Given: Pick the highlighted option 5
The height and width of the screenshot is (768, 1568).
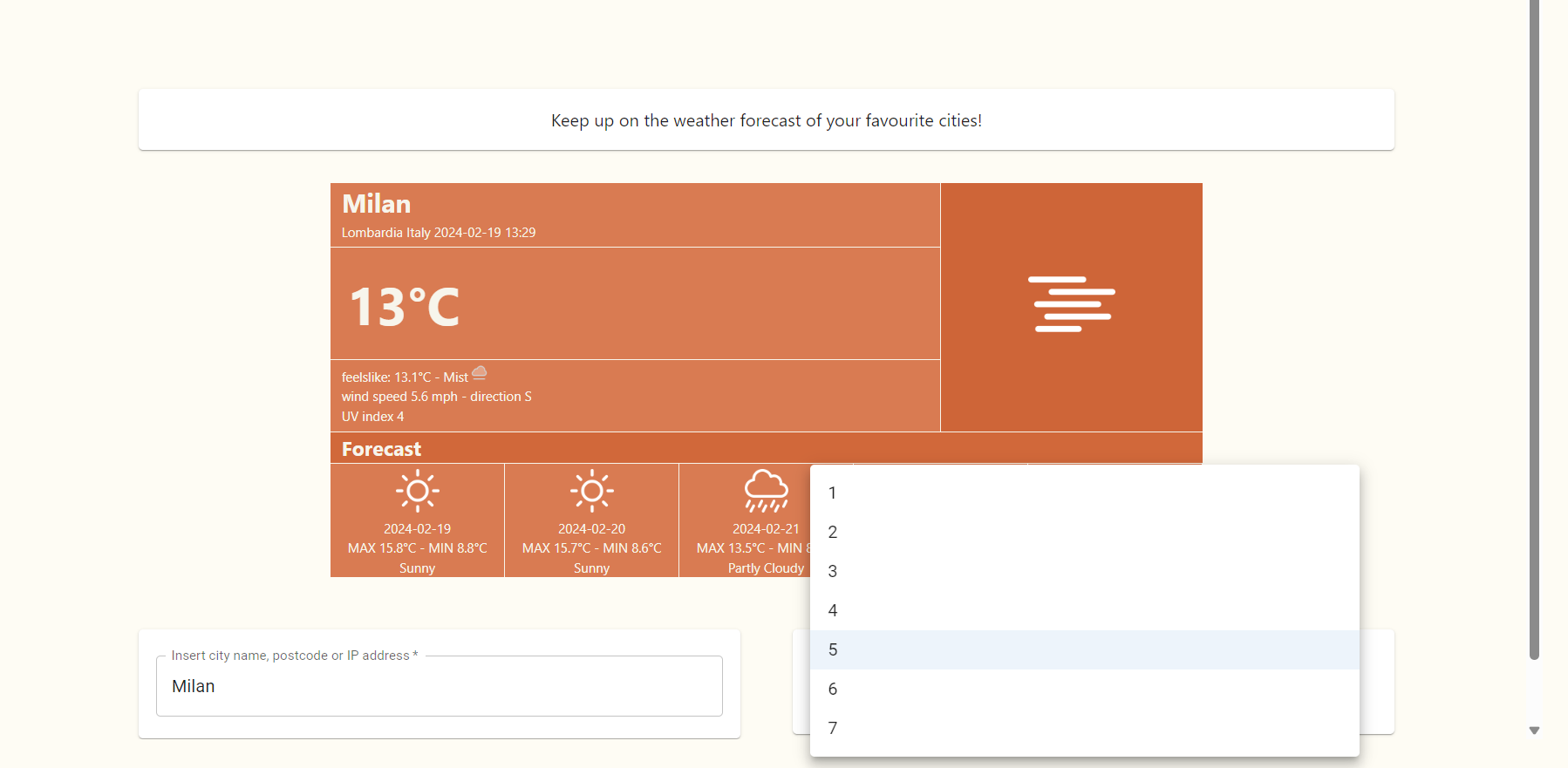Looking at the screenshot, I should tap(1085, 649).
